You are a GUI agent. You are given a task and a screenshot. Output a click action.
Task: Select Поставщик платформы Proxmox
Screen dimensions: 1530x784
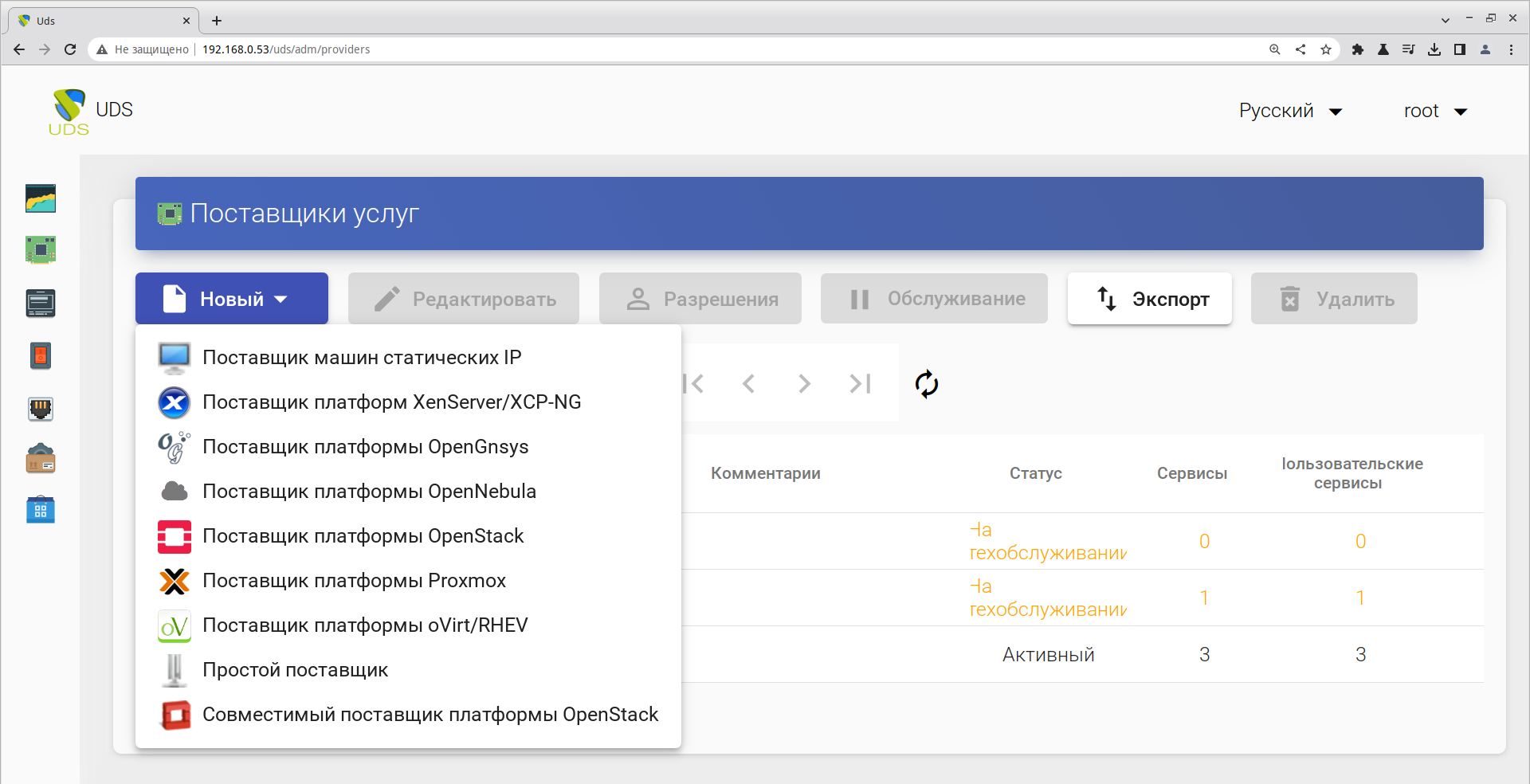click(408, 581)
